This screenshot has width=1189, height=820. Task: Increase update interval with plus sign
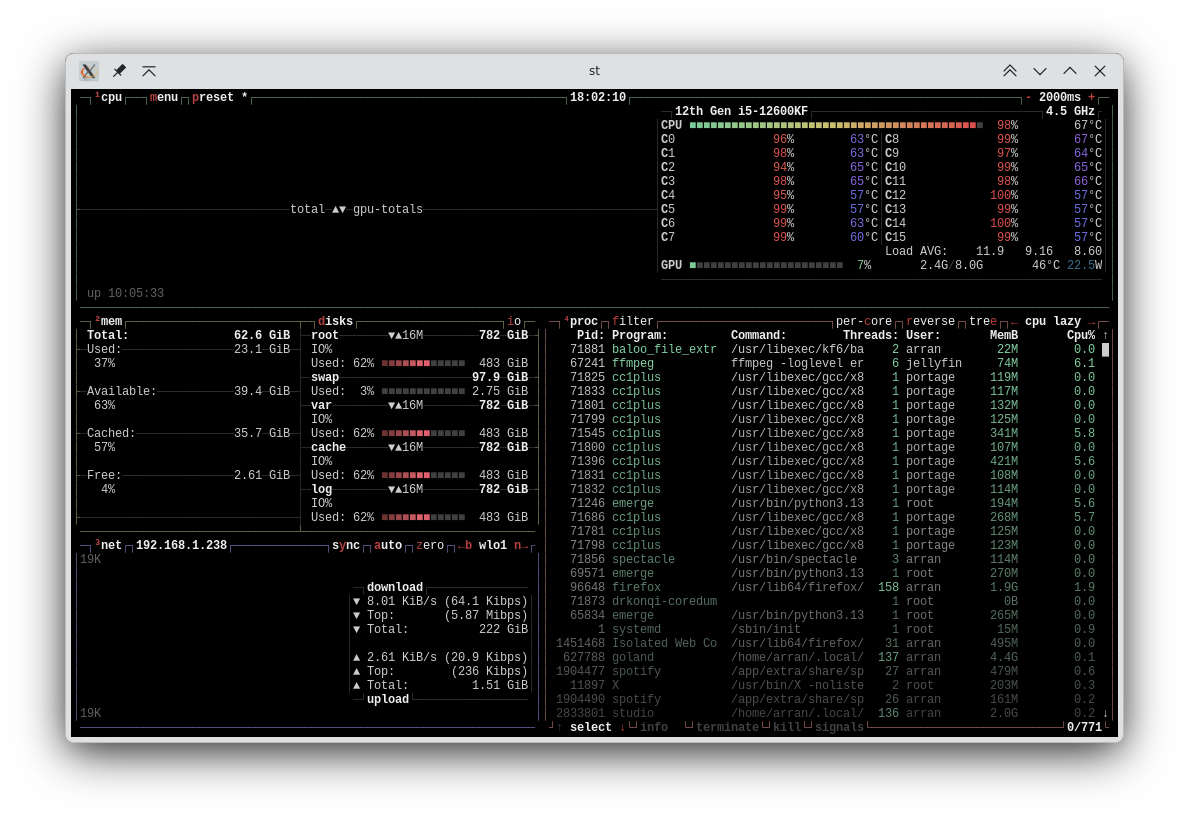coord(1091,97)
